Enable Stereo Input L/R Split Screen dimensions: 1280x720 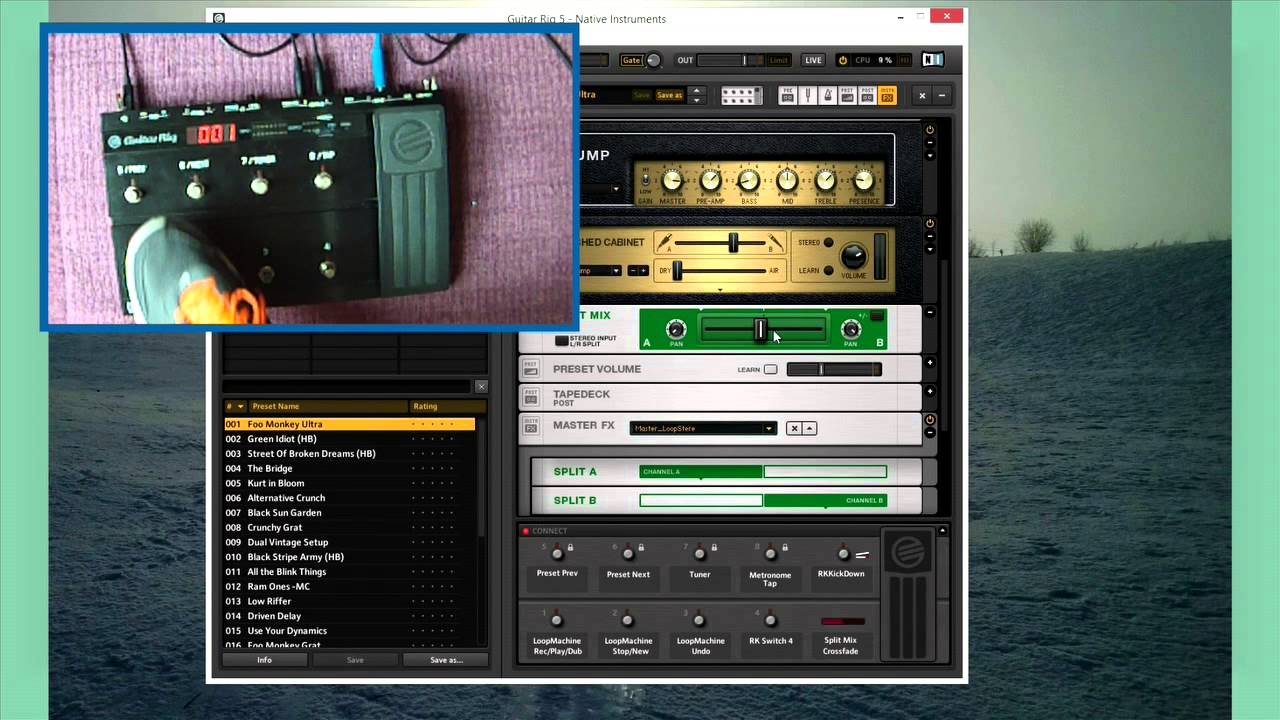pyautogui.click(x=561, y=341)
